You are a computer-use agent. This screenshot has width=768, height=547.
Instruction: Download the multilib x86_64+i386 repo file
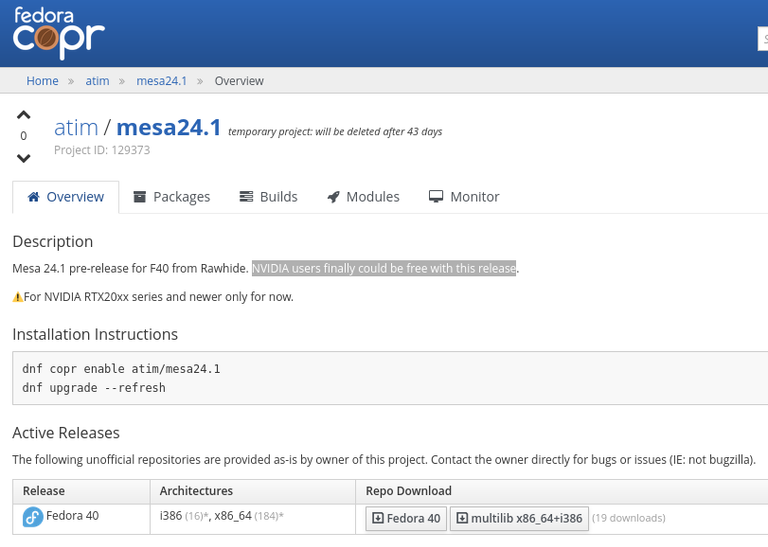(x=519, y=518)
